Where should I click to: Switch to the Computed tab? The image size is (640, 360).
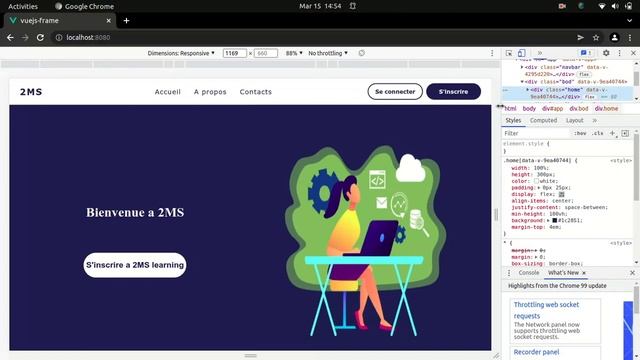[x=543, y=120]
